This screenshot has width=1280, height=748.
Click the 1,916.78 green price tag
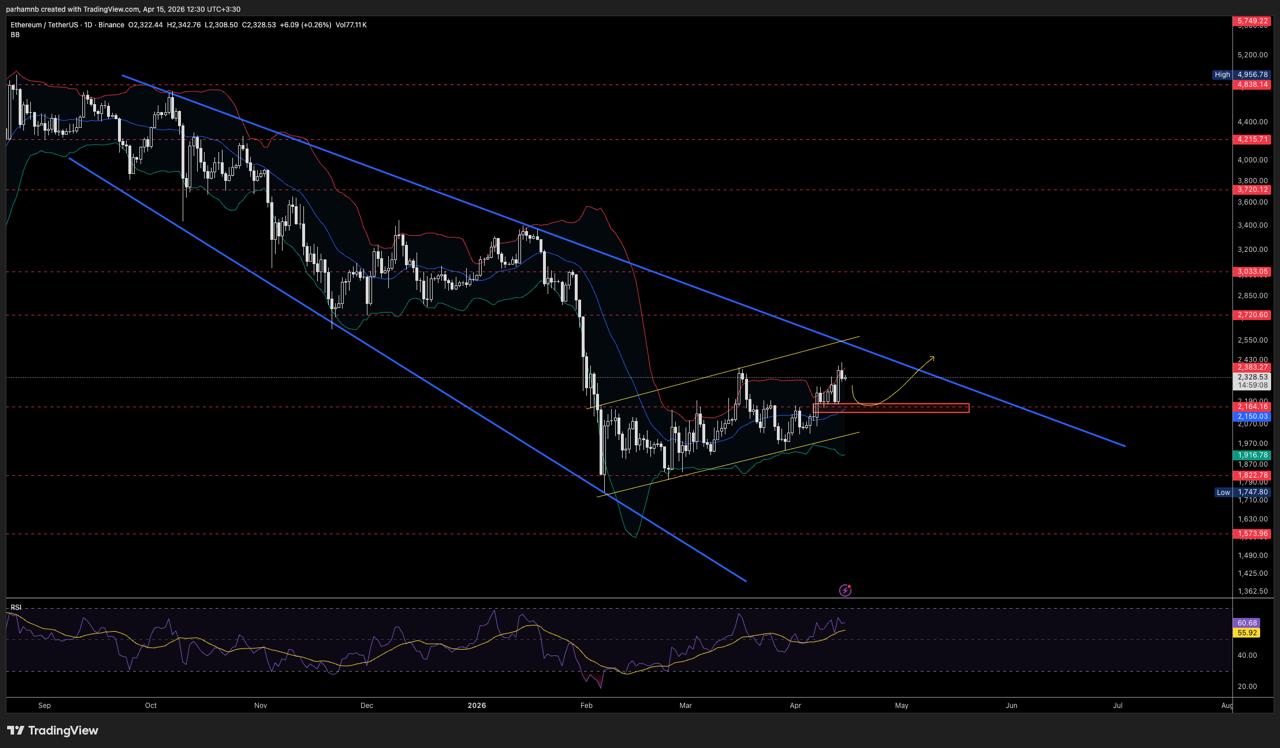tap(1252, 455)
